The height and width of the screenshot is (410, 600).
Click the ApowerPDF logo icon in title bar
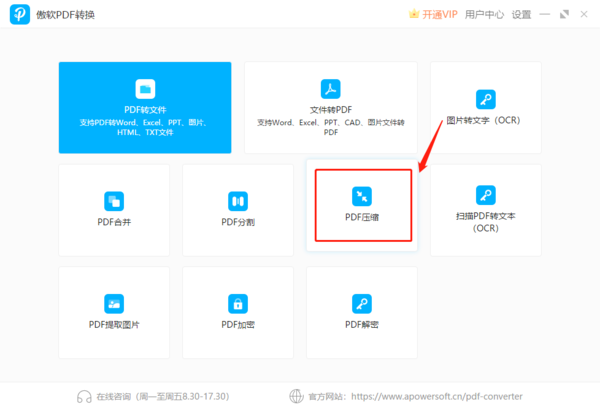tap(20, 15)
